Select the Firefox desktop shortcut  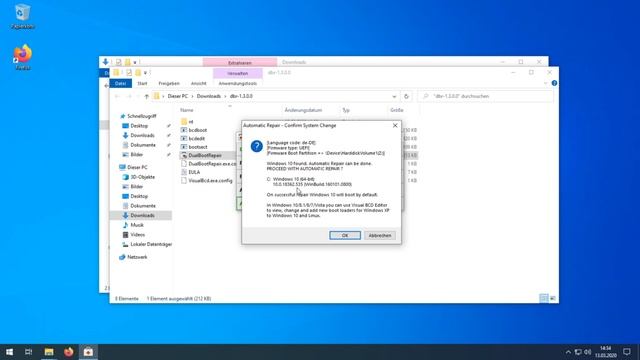22,57
